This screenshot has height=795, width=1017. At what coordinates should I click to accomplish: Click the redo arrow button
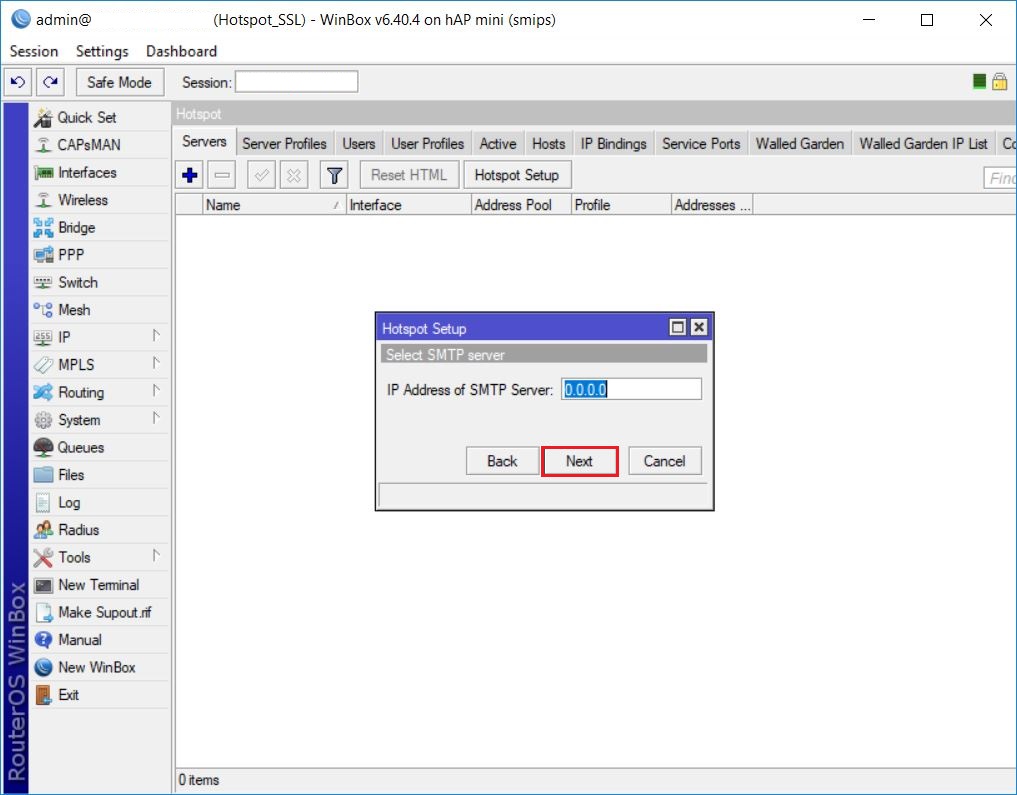pos(50,82)
